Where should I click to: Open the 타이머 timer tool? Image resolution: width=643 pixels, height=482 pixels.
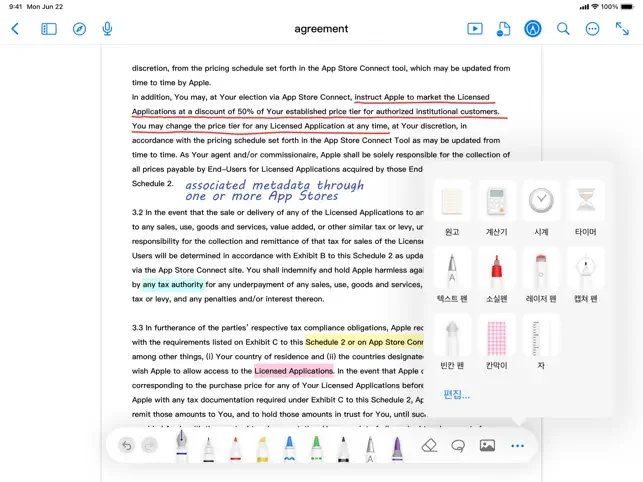(586, 209)
